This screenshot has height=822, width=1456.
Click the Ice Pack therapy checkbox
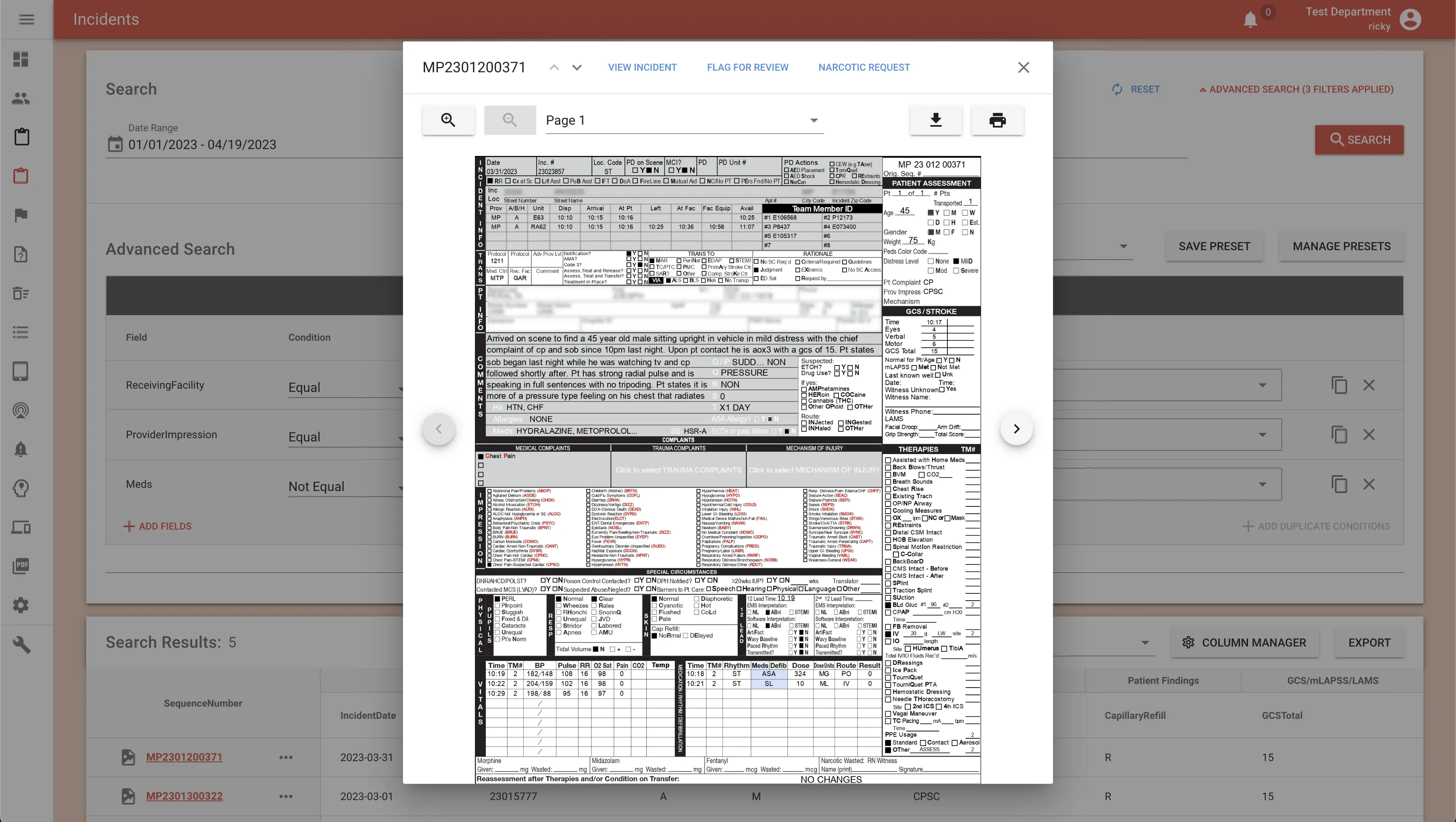(x=887, y=670)
